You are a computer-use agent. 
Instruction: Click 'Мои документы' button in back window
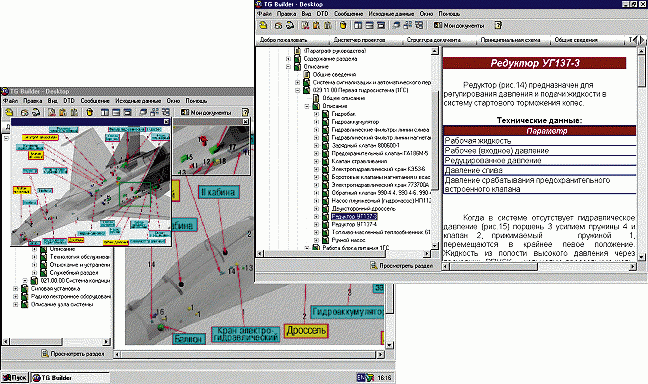(x=206, y=112)
